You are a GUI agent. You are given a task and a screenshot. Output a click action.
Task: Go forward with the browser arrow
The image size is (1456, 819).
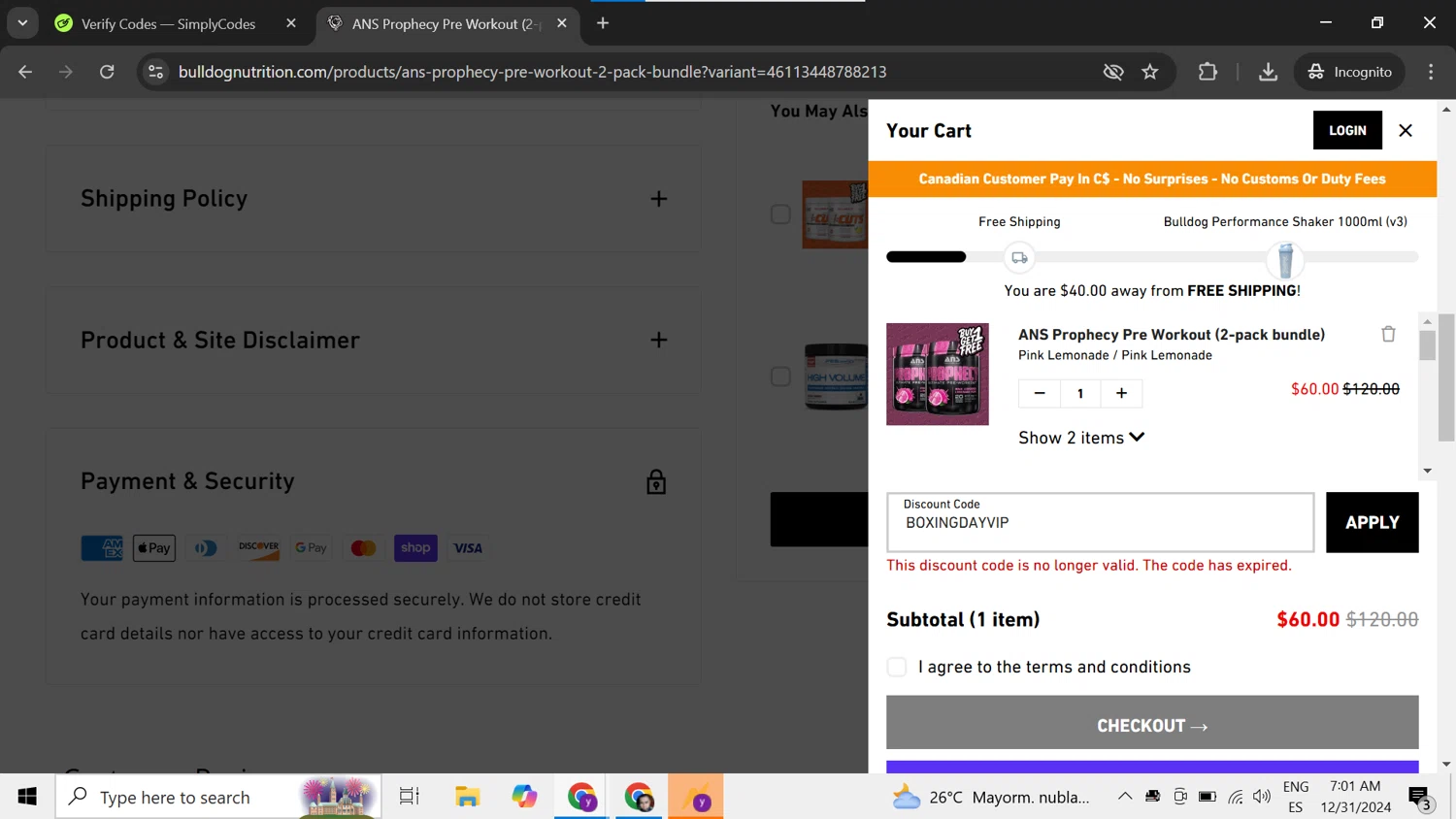pyautogui.click(x=66, y=72)
